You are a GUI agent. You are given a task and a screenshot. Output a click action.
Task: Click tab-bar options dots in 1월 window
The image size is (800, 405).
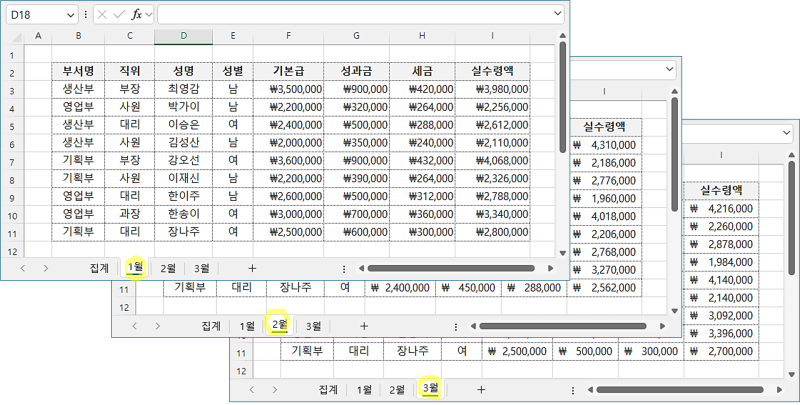point(344,268)
